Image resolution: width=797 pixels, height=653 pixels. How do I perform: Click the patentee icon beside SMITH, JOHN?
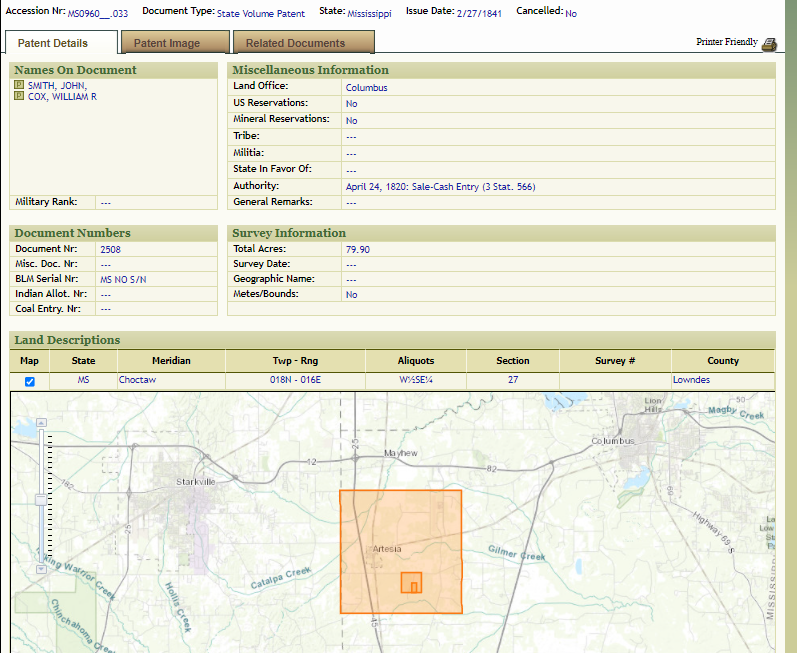[x=19, y=86]
